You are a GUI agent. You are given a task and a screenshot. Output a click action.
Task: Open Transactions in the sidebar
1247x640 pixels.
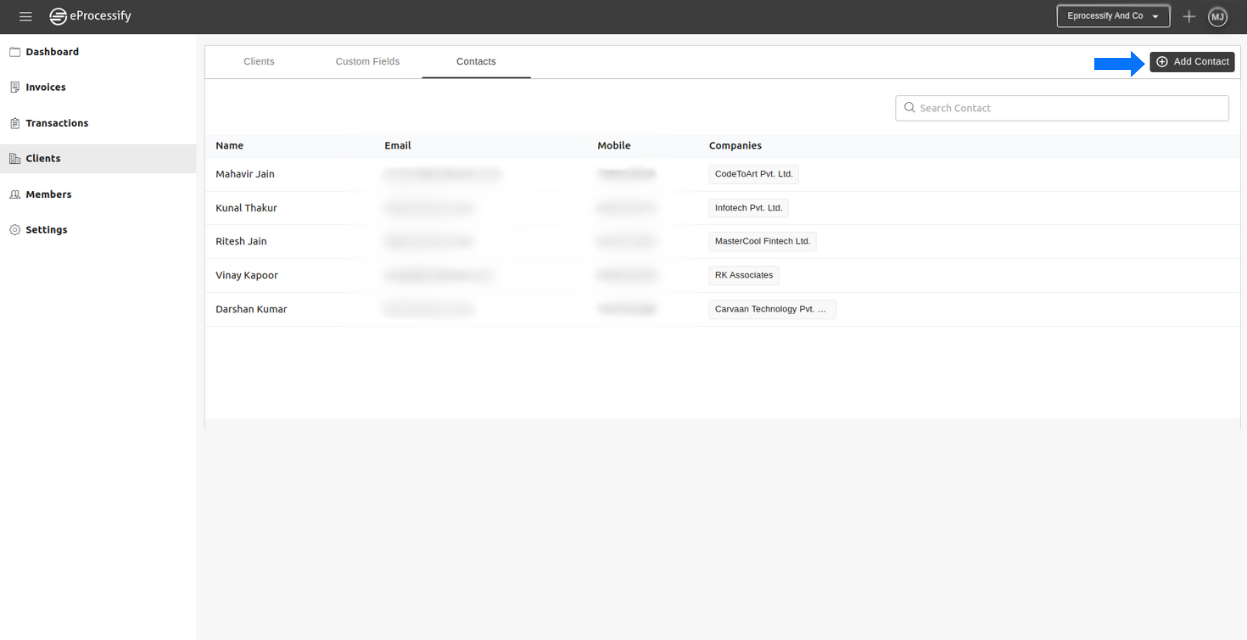click(56, 123)
